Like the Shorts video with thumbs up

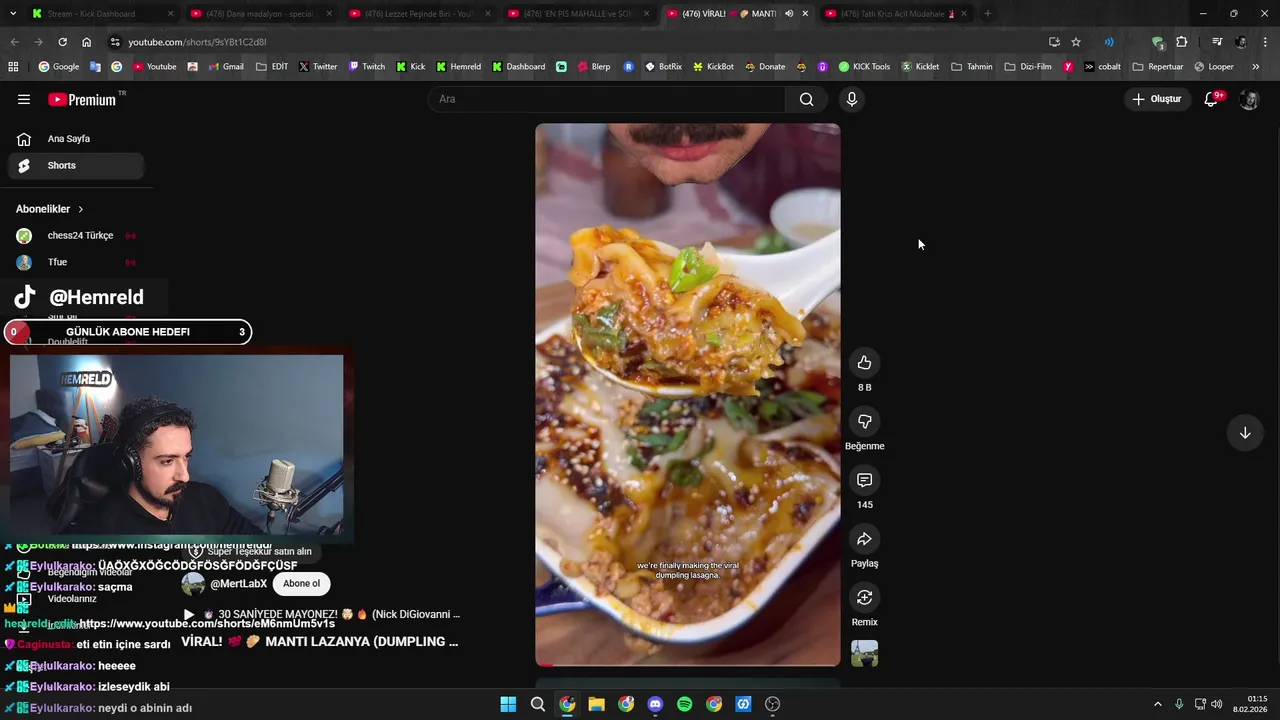tap(864, 363)
